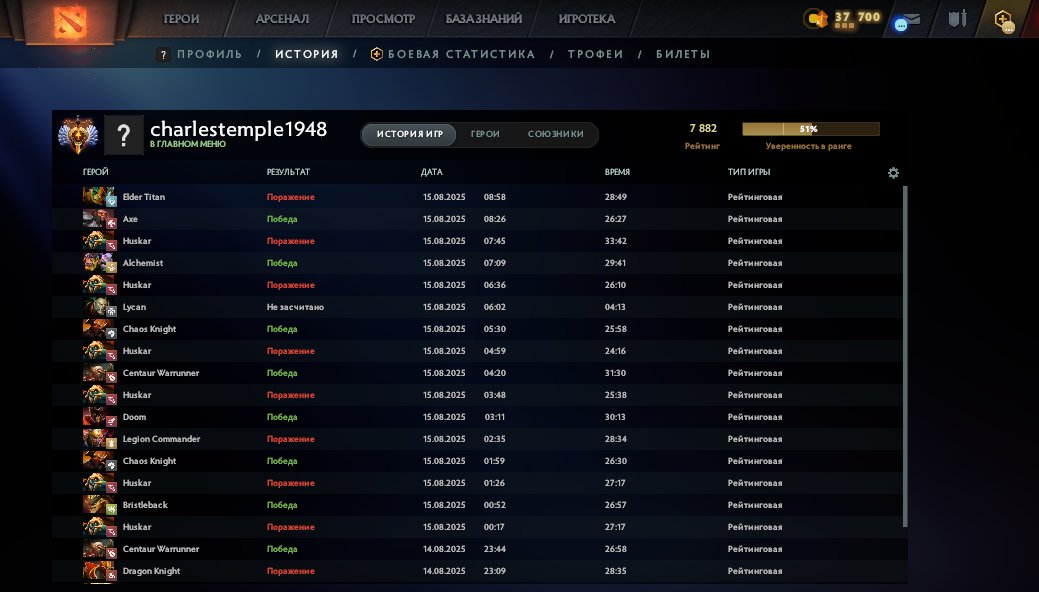Click 'Победа' in the Axe row
This screenshot has width=1039, height=592.
point(282,219)
